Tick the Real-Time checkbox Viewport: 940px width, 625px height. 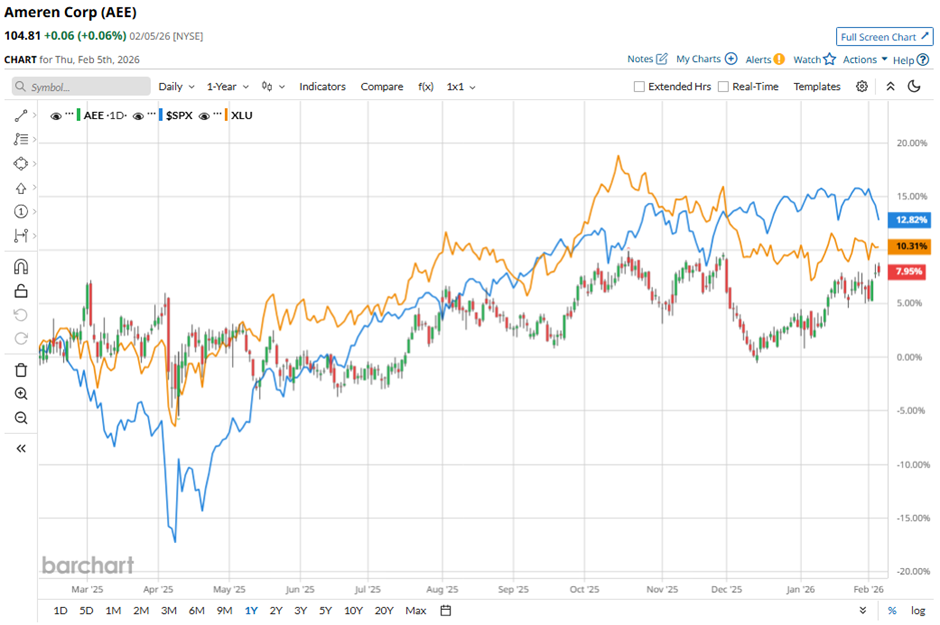coord(723,87)
